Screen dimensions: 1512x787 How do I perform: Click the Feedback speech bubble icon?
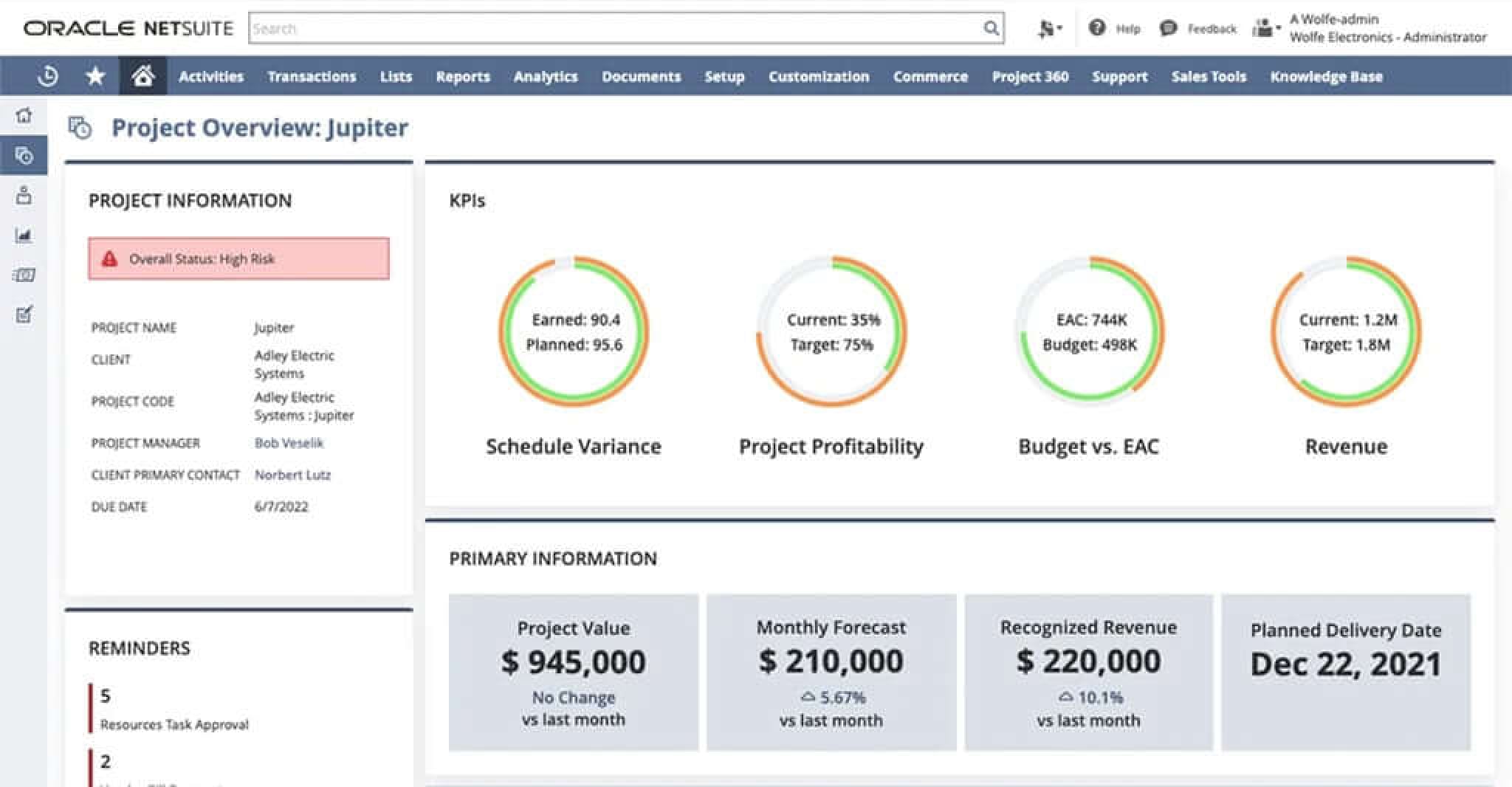(1168, 28)
